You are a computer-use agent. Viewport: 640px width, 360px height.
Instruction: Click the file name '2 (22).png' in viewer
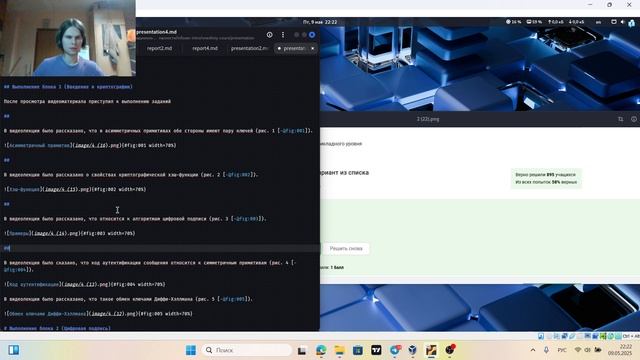coord(428,119)
